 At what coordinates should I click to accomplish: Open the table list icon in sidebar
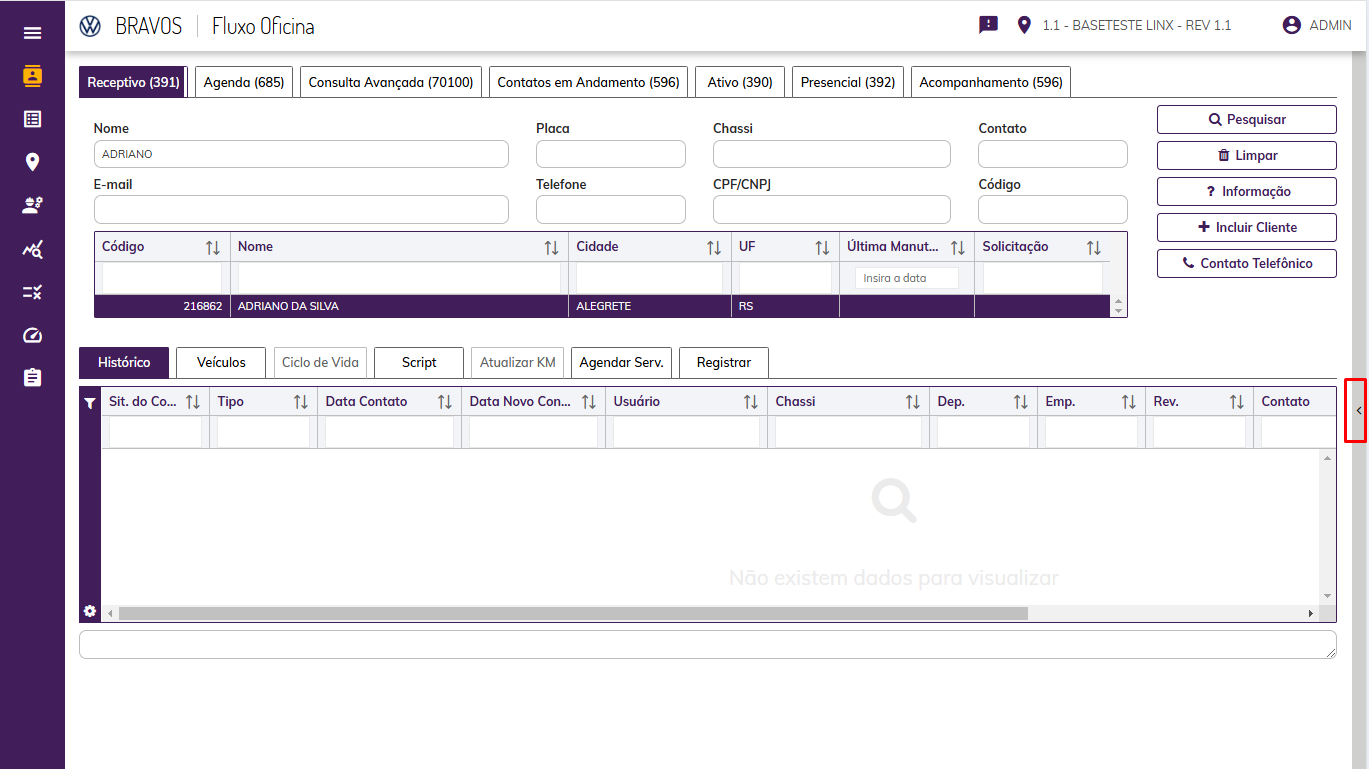[x=32, y=119]
